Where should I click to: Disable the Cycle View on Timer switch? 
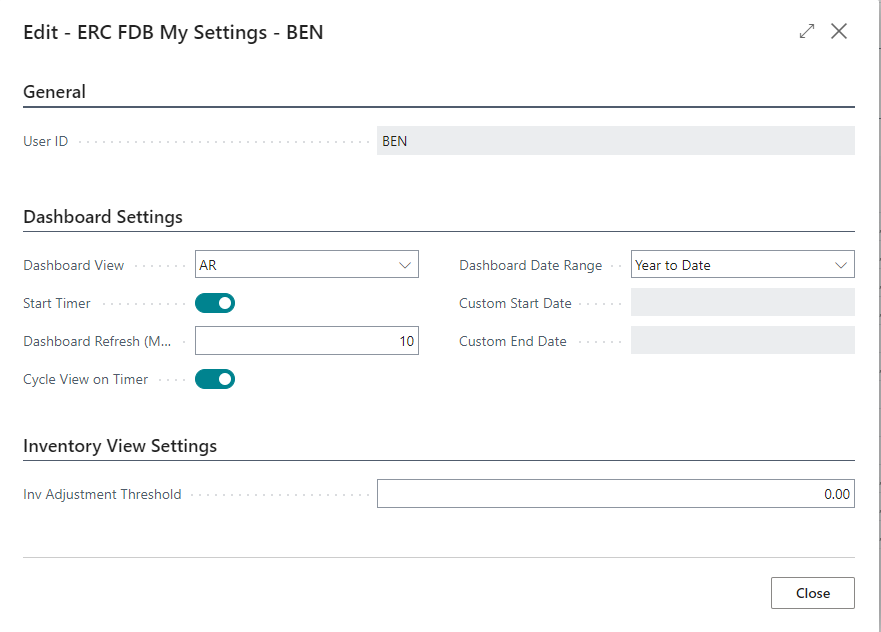click(215, 379)
